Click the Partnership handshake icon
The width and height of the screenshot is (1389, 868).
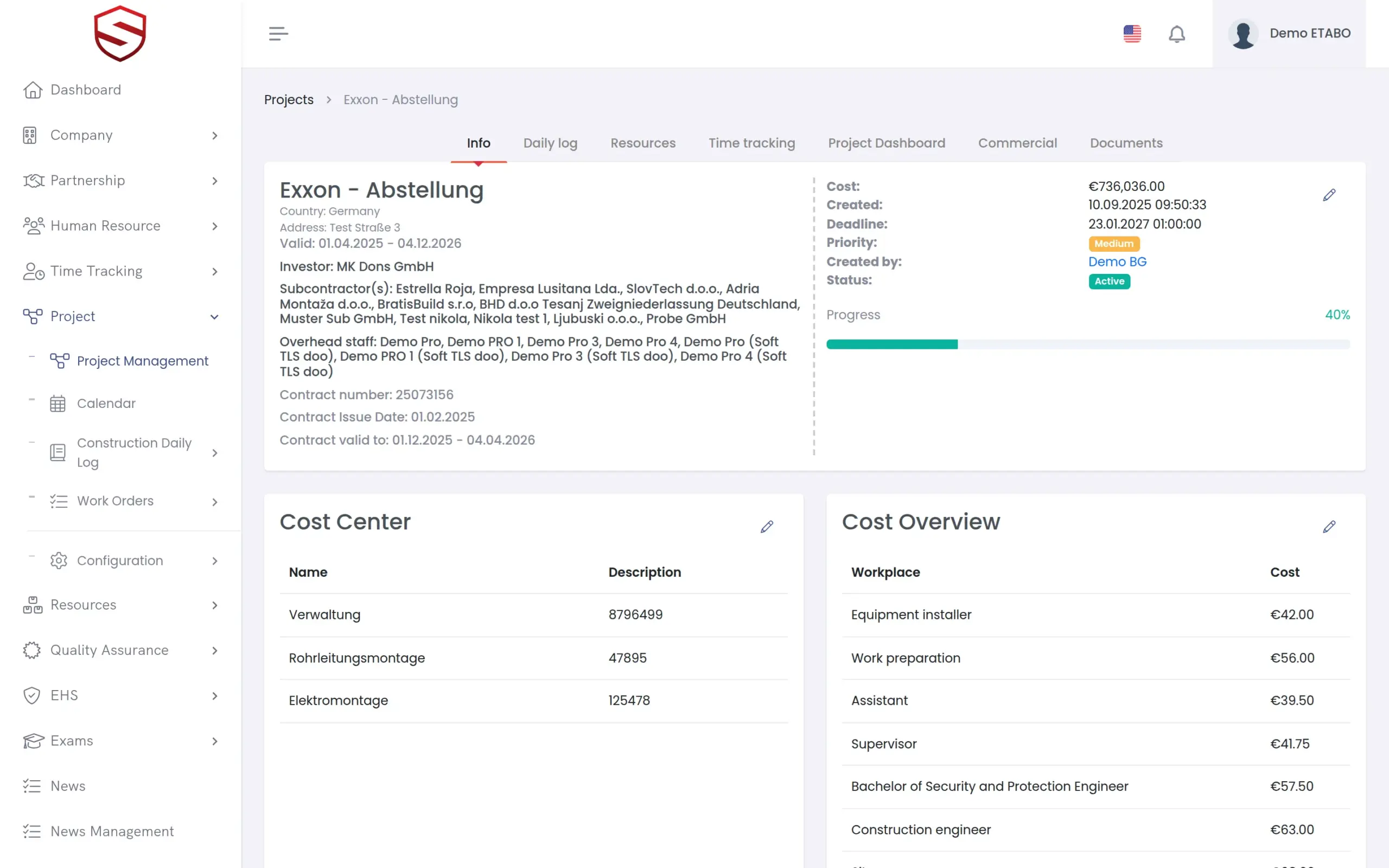pos(33,181)
